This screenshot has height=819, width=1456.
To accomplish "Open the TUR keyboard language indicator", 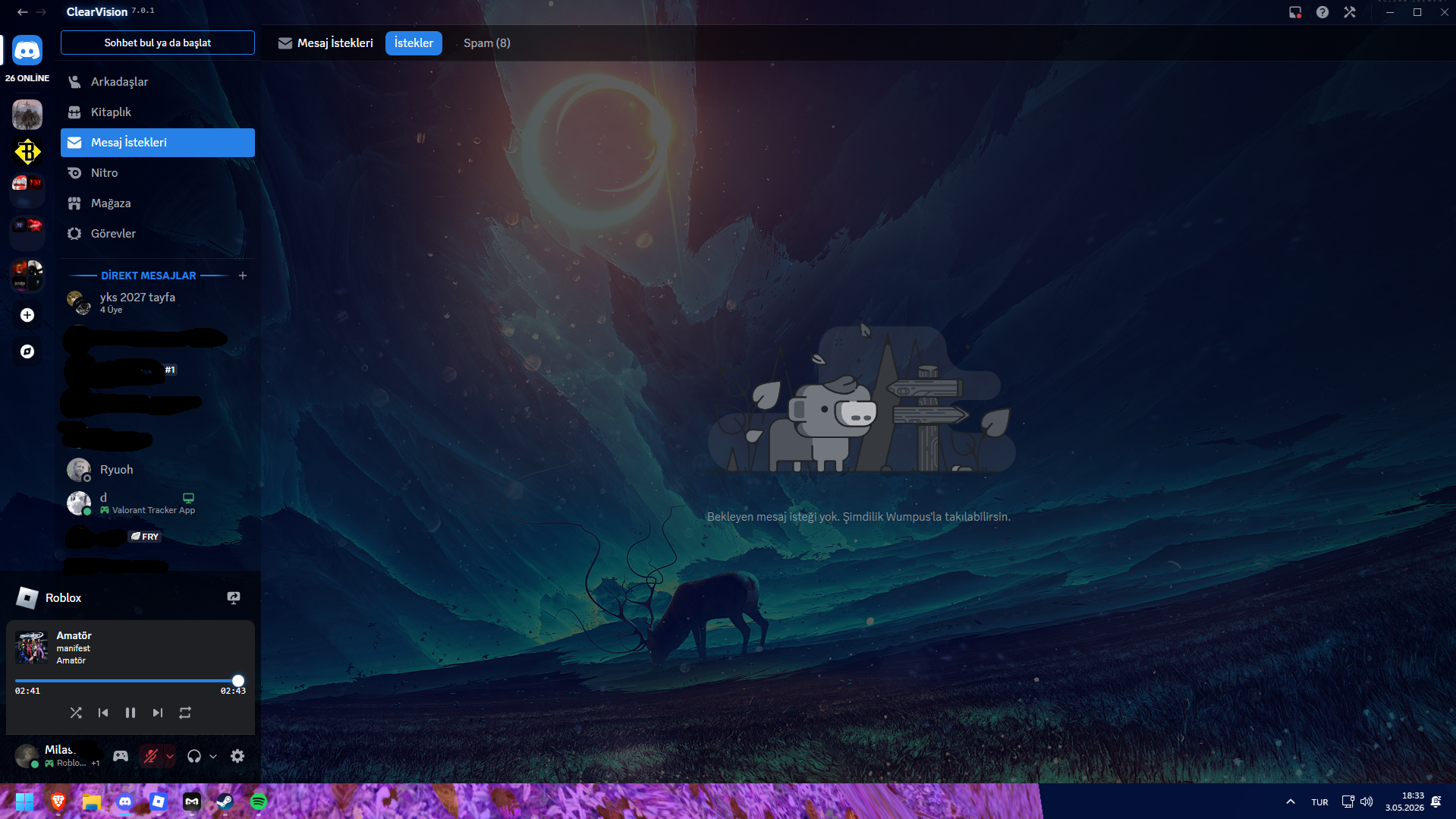I will (1319, 802).
